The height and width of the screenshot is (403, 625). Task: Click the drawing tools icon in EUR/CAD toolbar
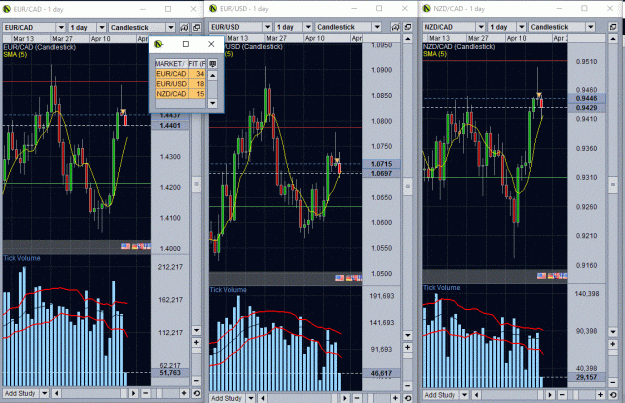tap(184, 28)
